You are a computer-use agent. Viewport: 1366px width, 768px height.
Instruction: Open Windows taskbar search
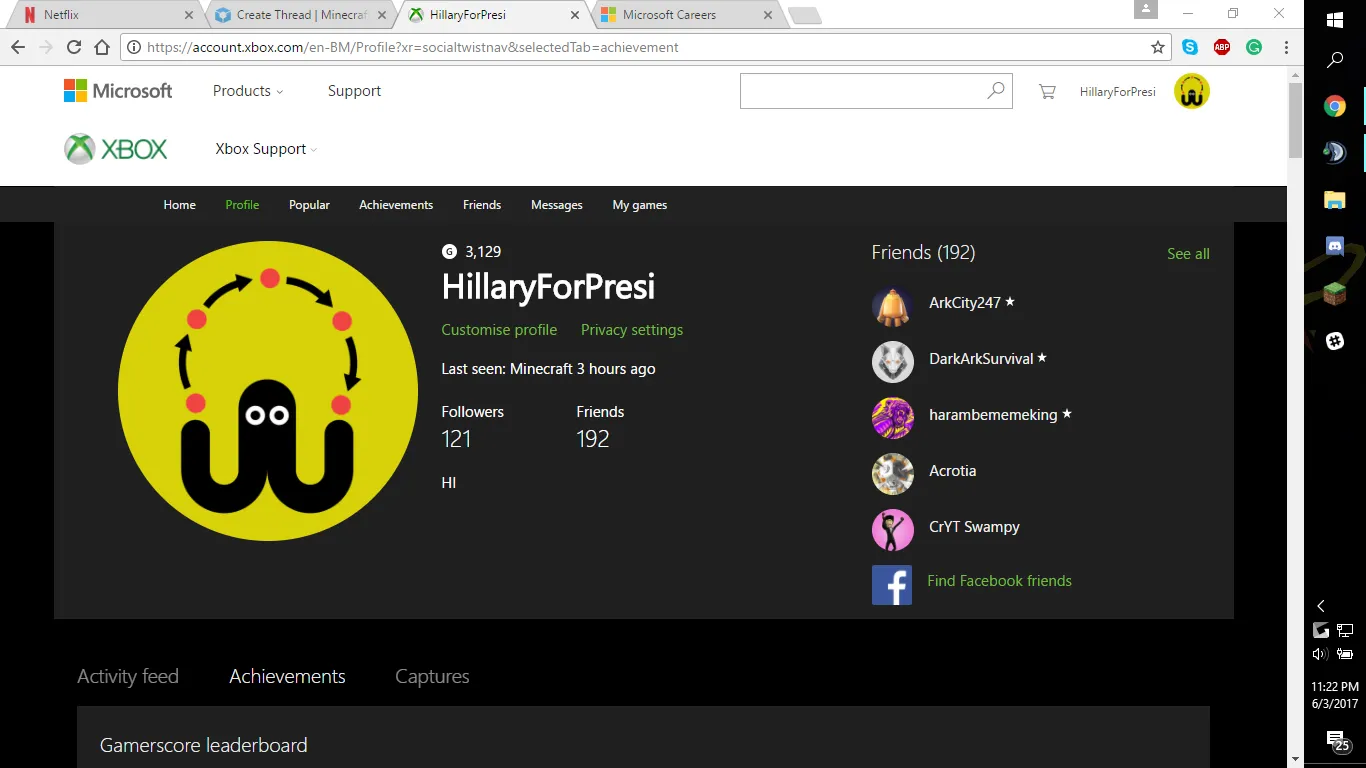click(1334, 60)
